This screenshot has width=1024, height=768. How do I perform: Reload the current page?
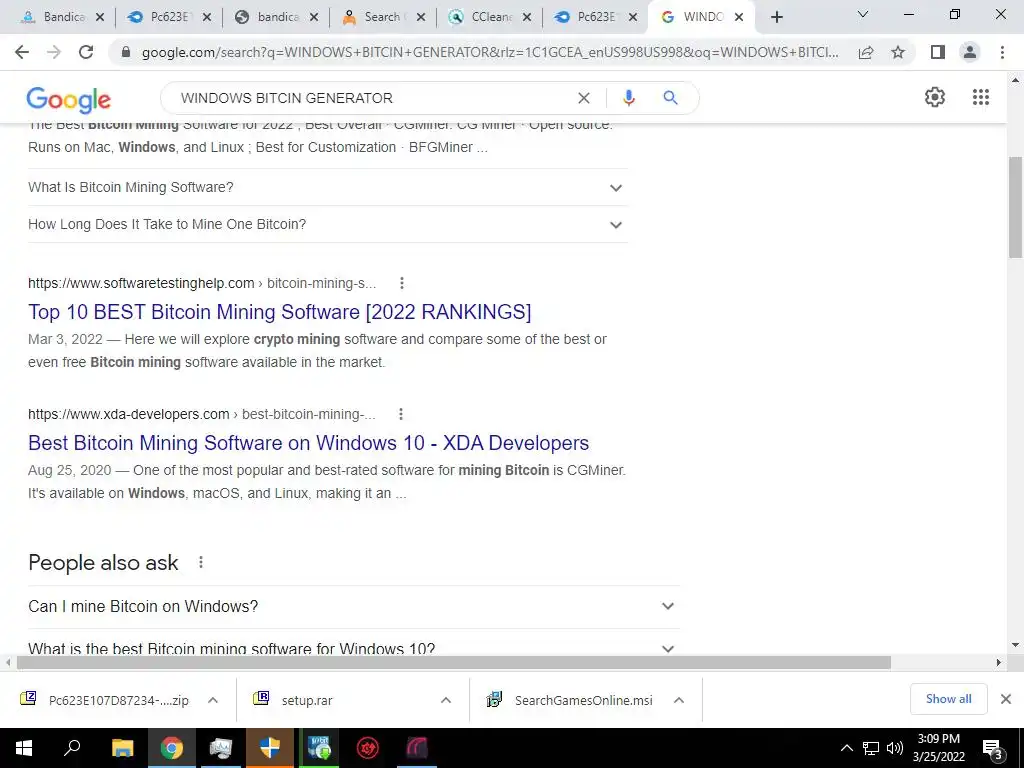pyautogui.click(x=86, y=52)
